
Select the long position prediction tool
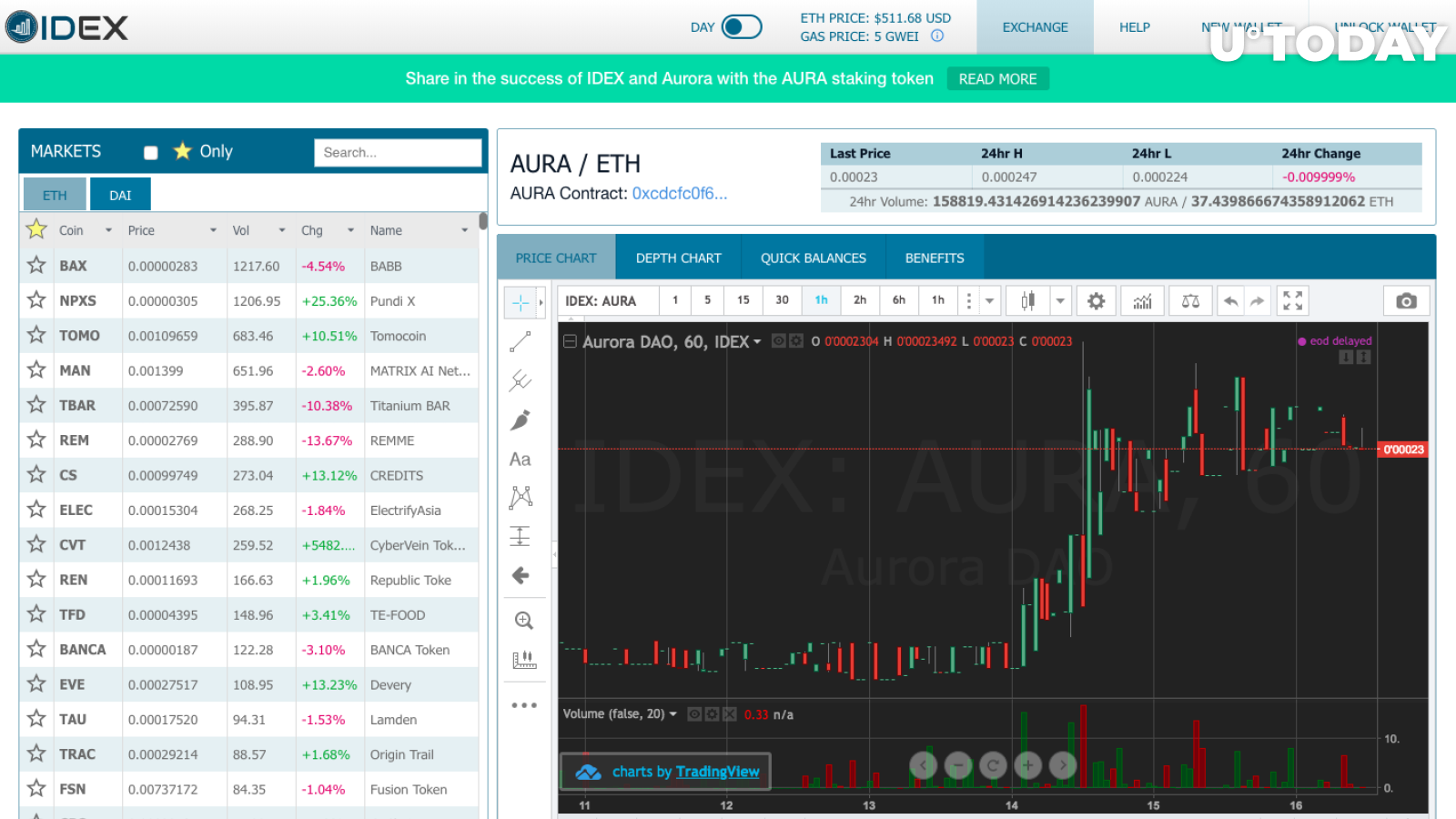click(x=521, y=536)
